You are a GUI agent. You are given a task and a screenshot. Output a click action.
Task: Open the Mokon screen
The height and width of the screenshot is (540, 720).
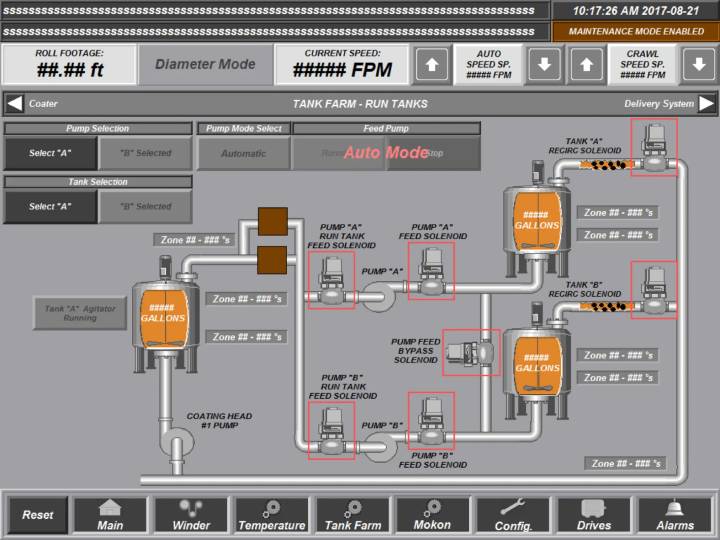pos(433,515)
